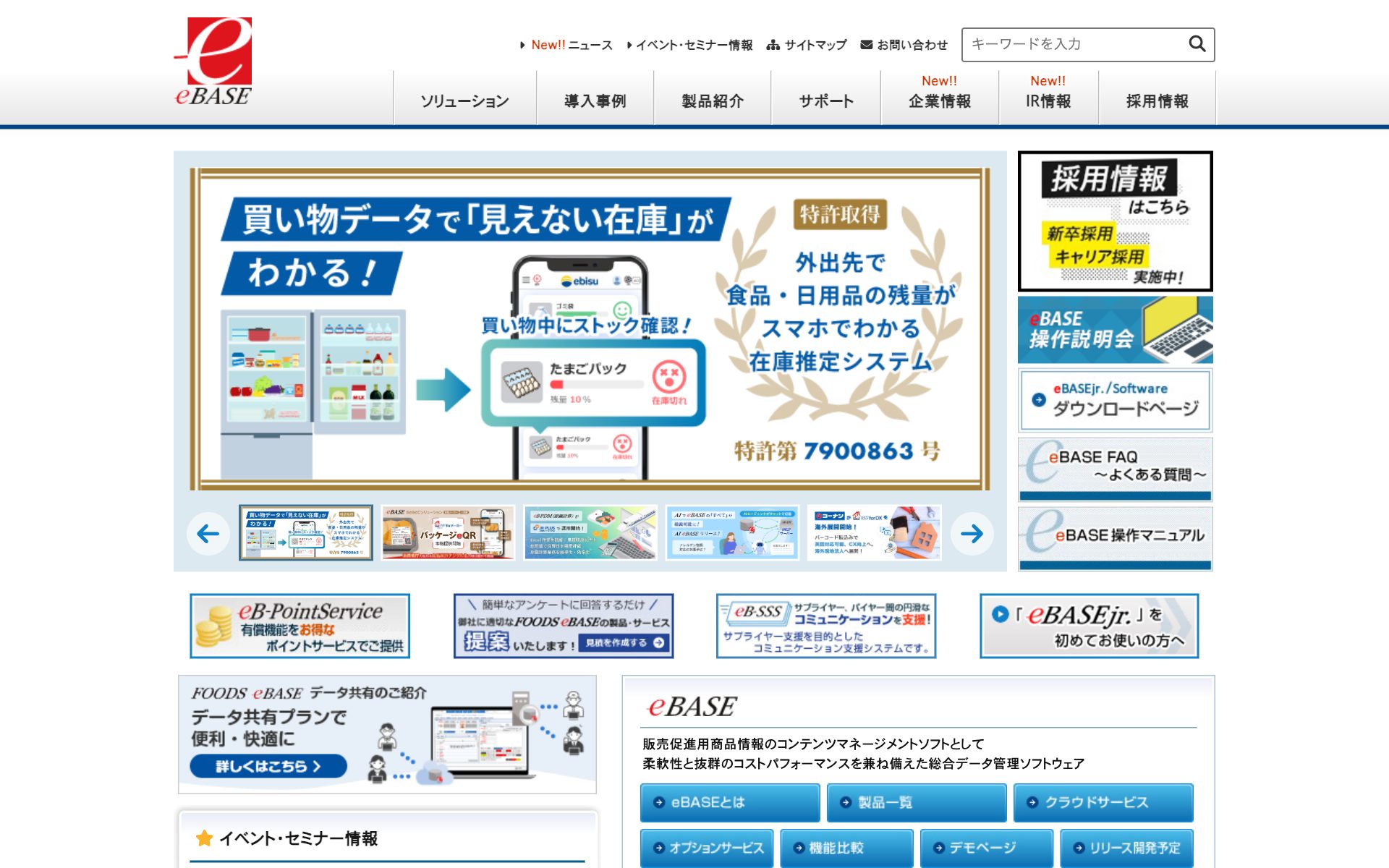Viewport: 1389px width, 868px height.
Task: Click the デモページ button
Action: point(987,848)
